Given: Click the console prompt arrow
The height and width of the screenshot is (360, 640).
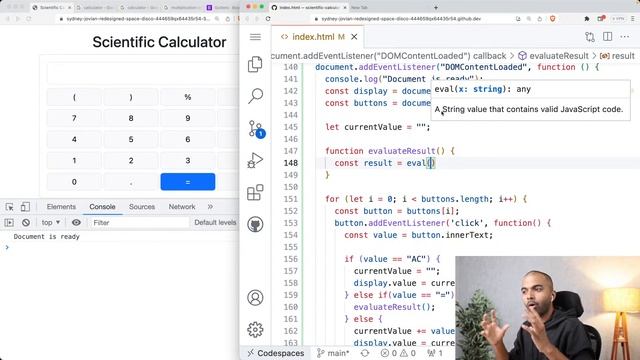Looking at the screenshot, I should coord(7,247).
